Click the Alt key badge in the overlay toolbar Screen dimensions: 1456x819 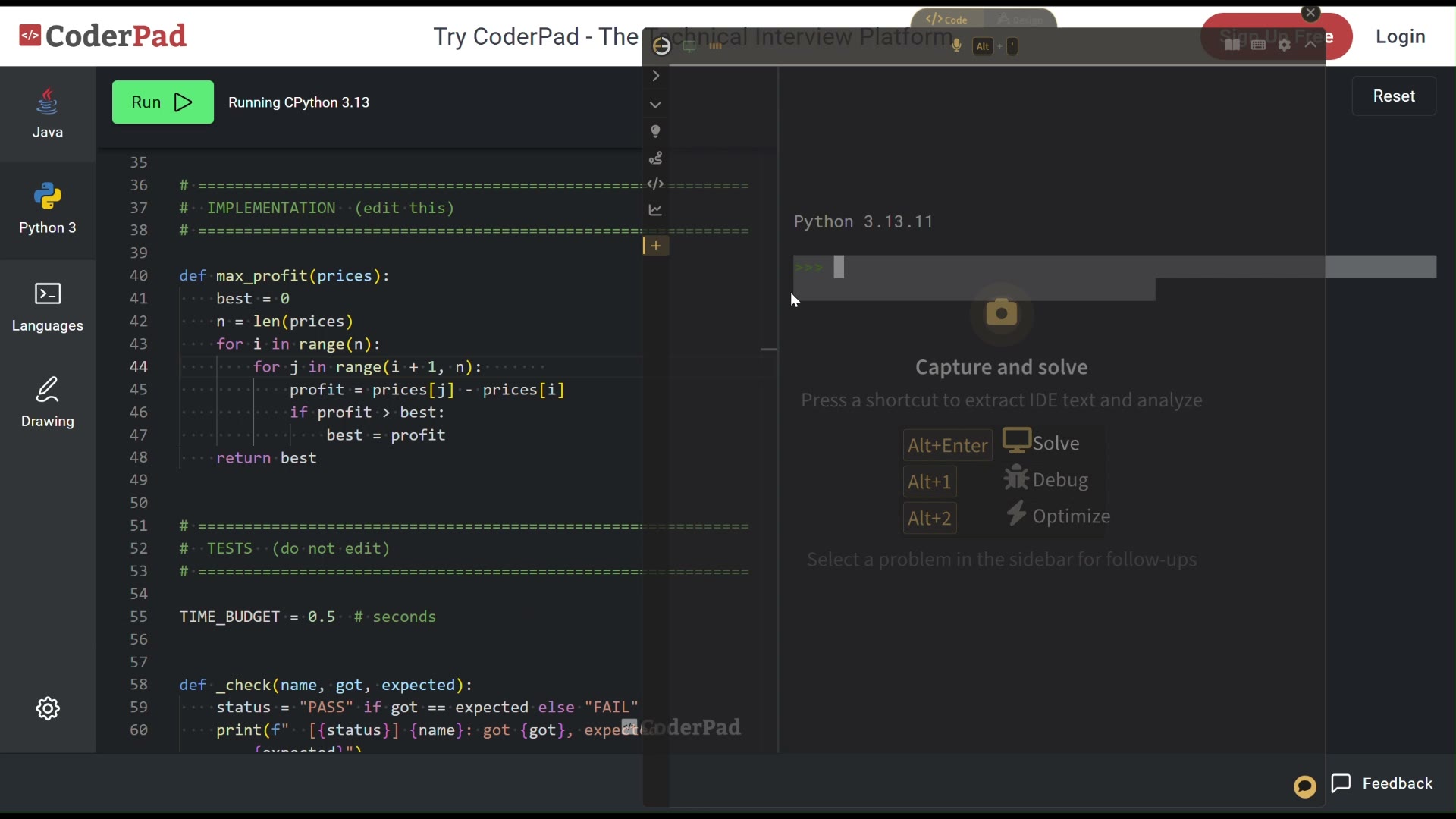pyautogui.click(x=983, y=46)
